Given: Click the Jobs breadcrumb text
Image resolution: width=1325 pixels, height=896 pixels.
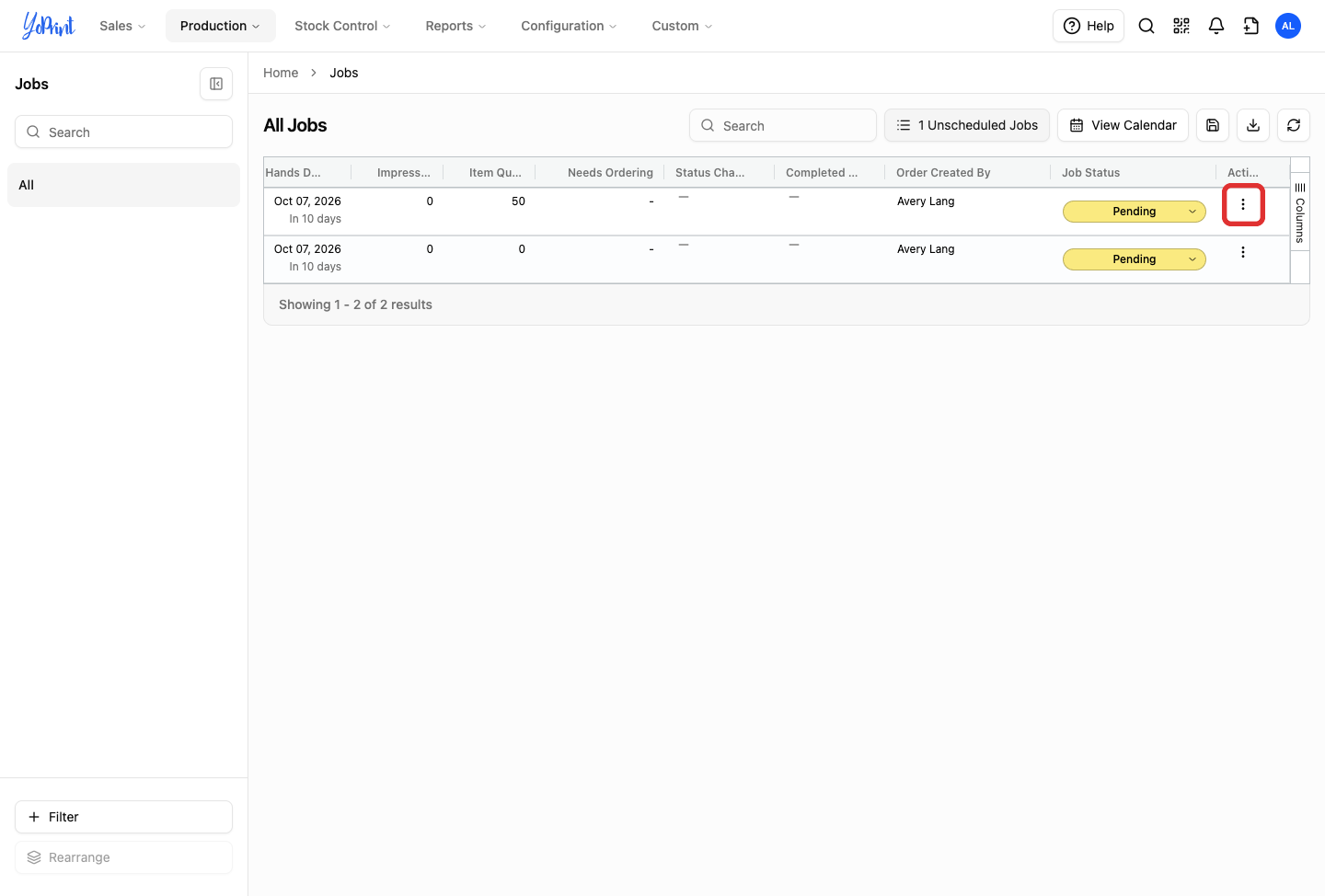Looking at the screenshot, I should pos(344,73).
